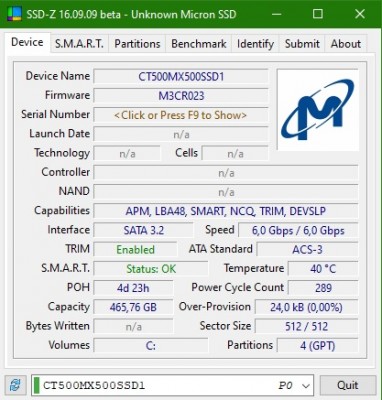Click the Launch Date n/a field
This screenshot has width=382, height=400.
pyautogui.click(x=181, y=134)
